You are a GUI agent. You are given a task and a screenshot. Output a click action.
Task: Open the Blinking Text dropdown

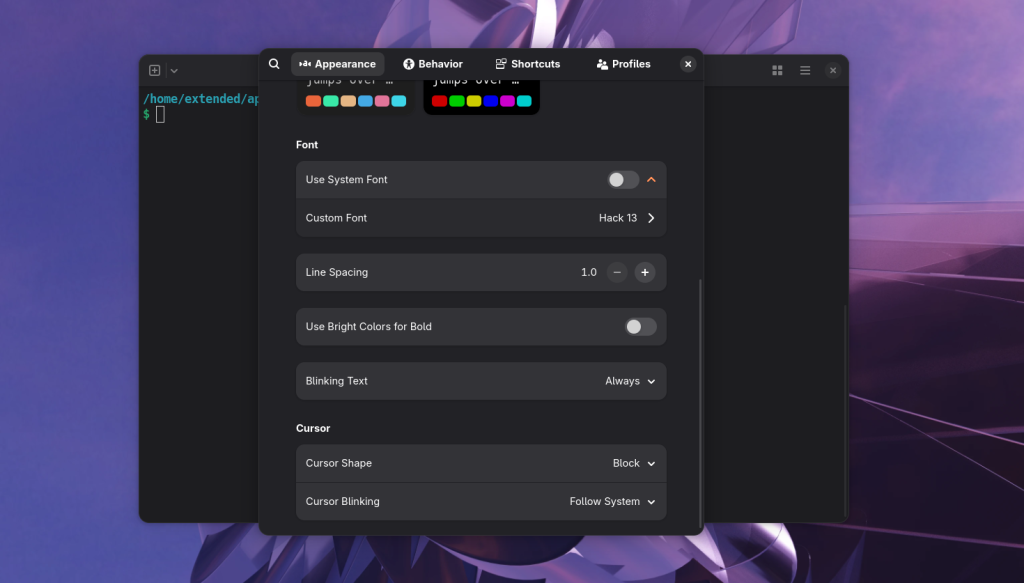(x=630, y=381)
